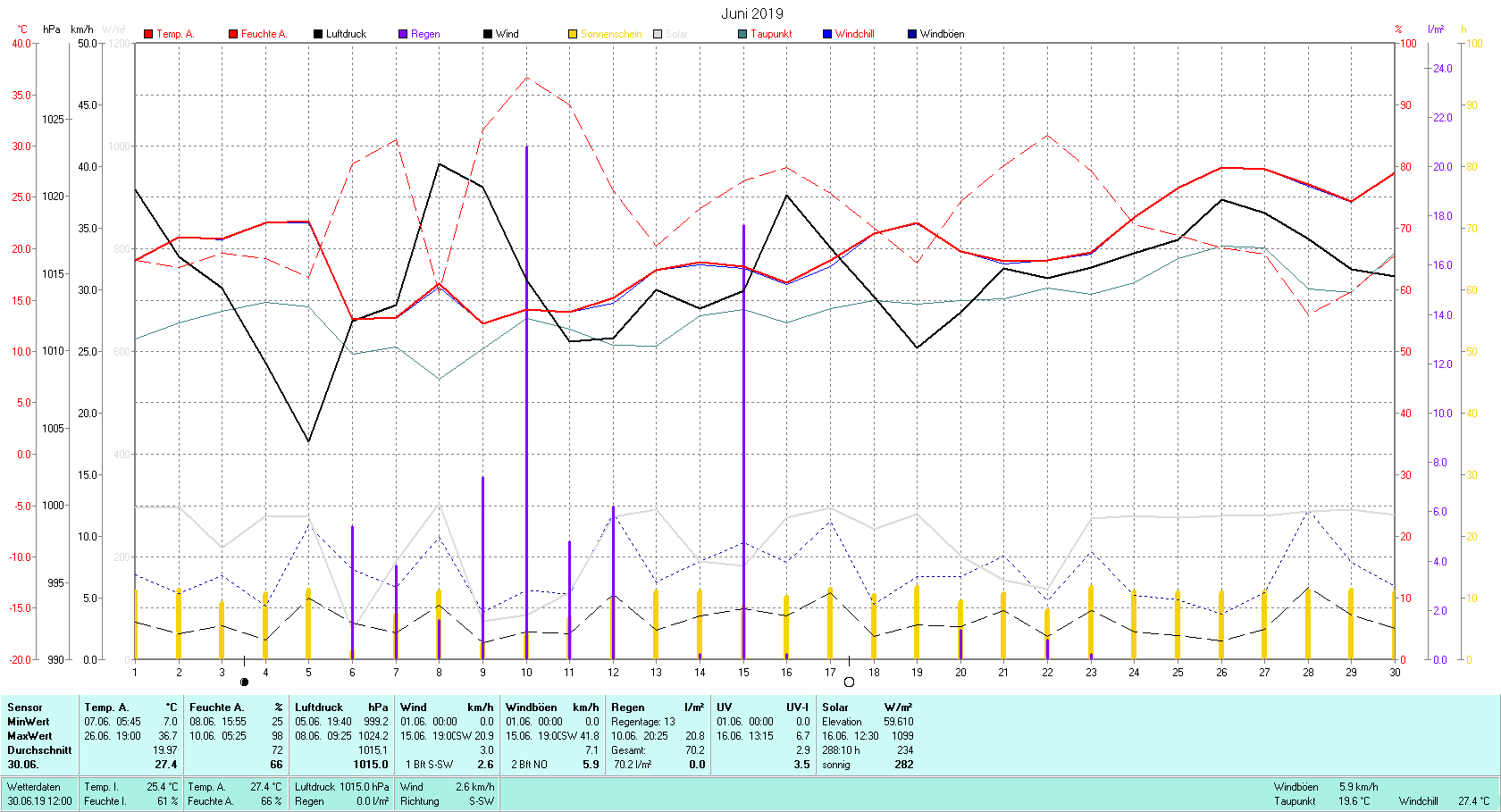Select the dark blue Windböen legend marker

point(912,34)
